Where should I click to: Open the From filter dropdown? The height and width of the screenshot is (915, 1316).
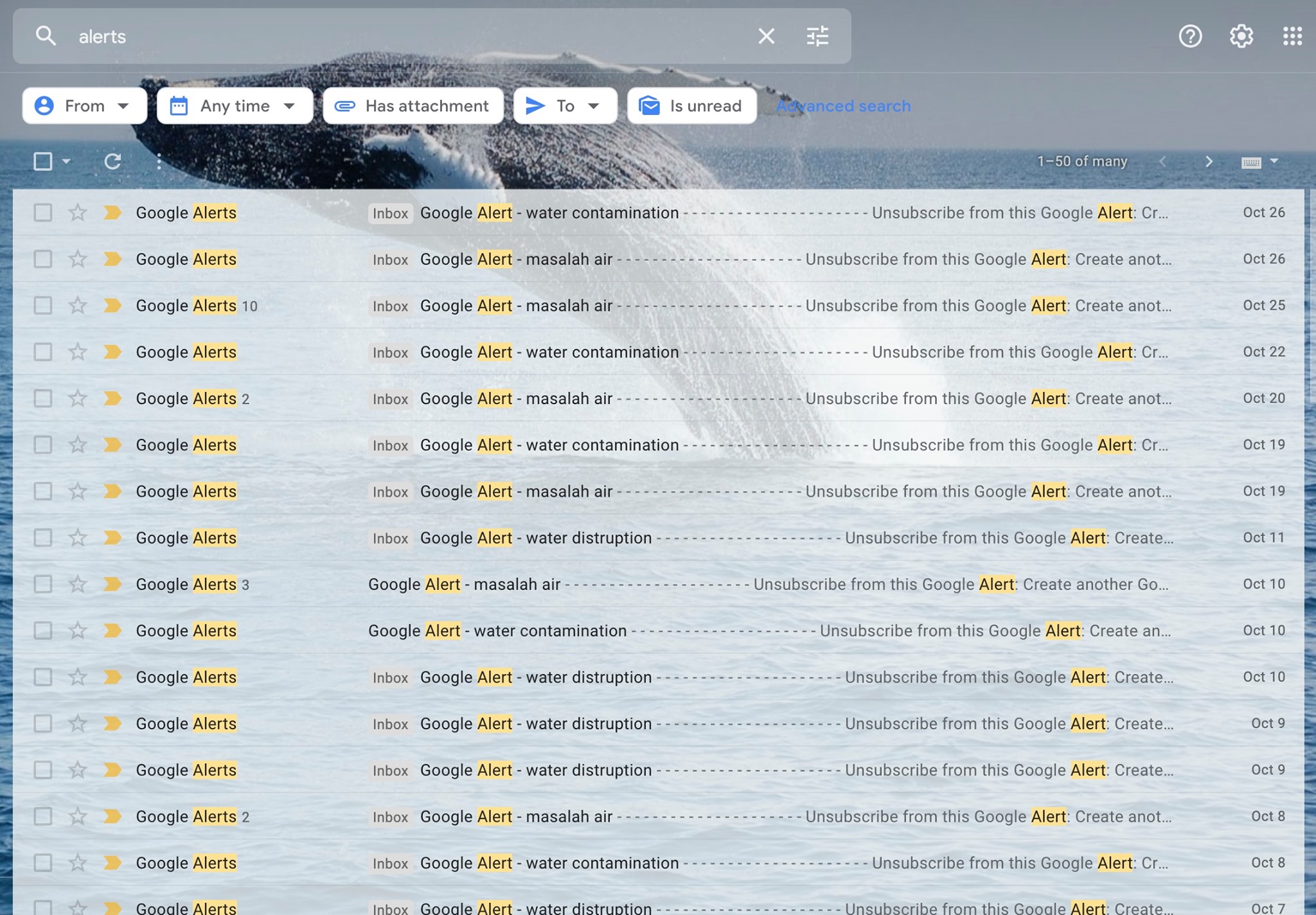point(84,105)
